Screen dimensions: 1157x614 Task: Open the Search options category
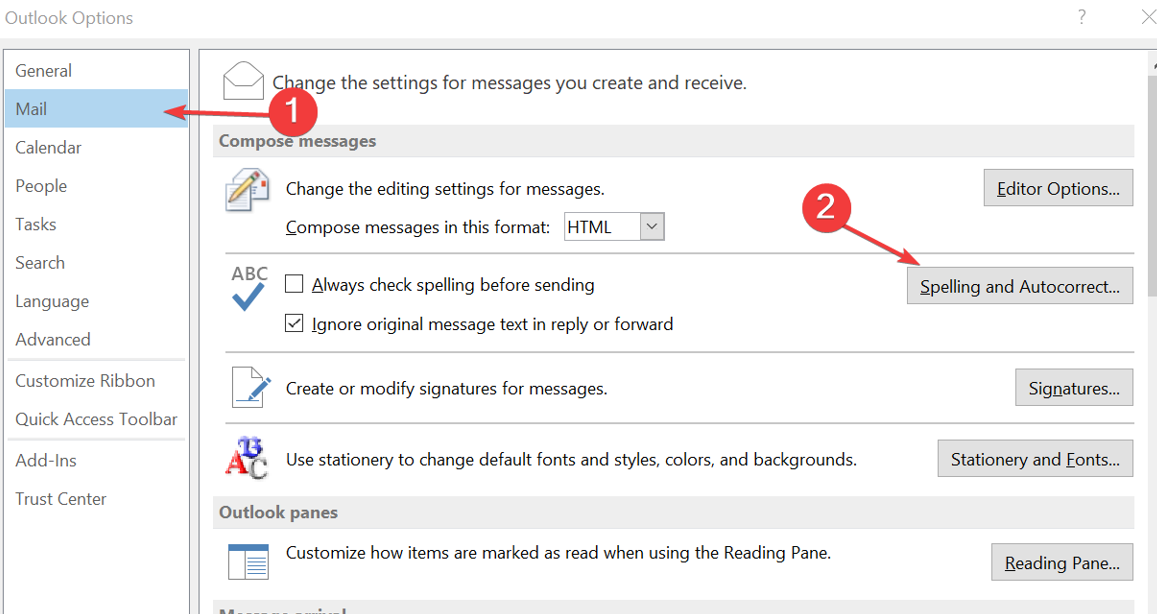[96, 263]
